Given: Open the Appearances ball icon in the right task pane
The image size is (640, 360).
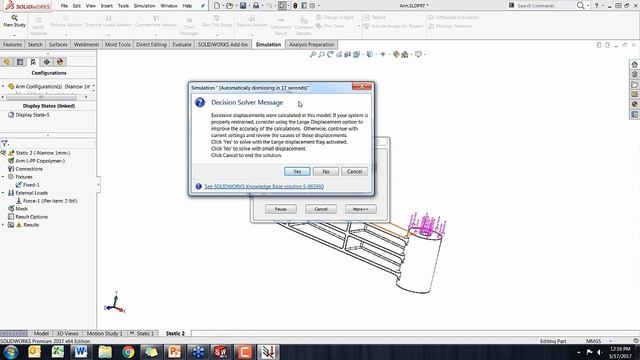Looking at the screenshot, I should point(634,104).
